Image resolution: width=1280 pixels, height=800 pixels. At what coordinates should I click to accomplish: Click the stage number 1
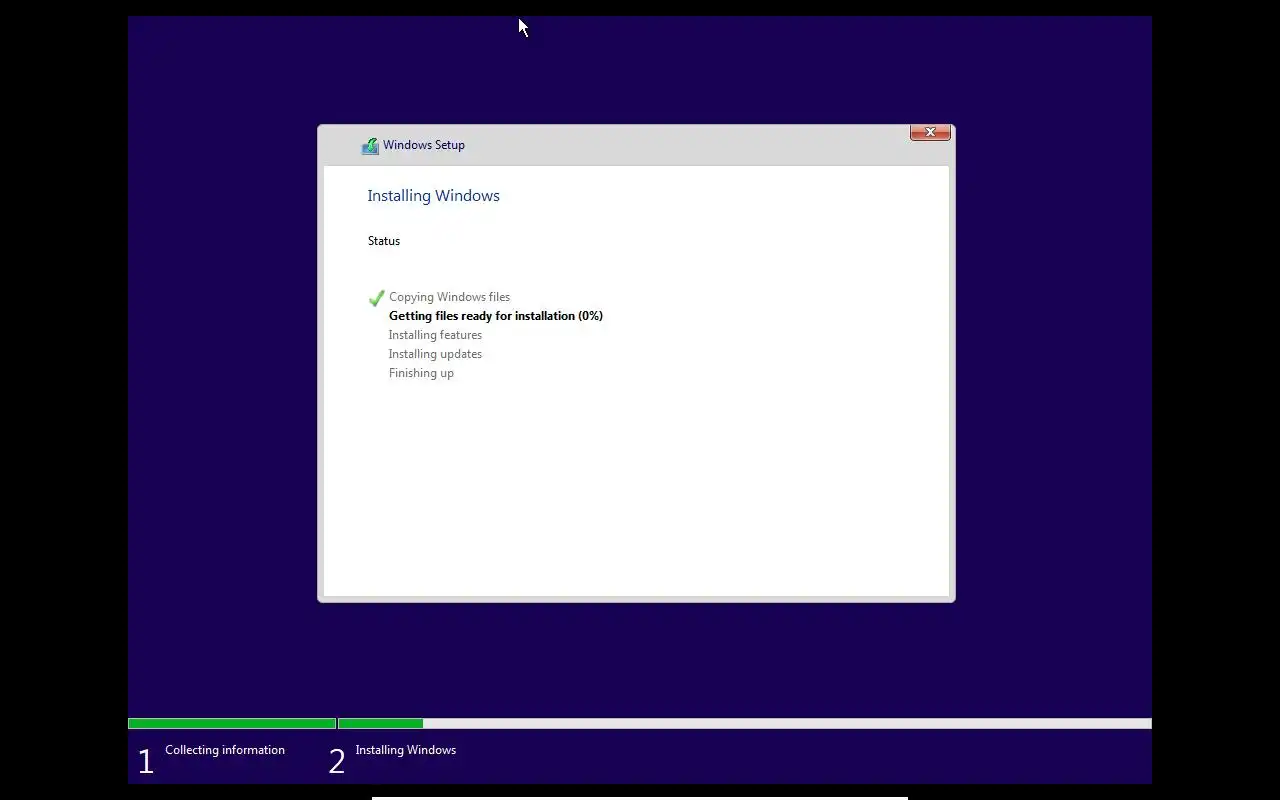tap(146, 762)
